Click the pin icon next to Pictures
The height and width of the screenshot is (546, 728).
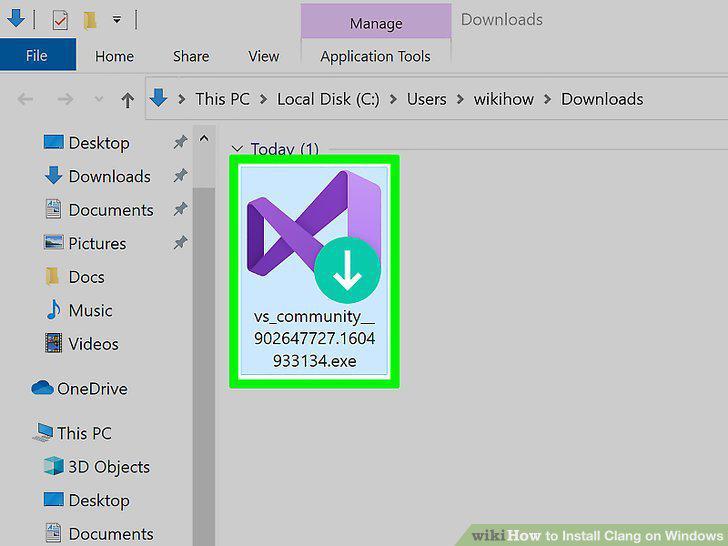[x=180, y=242]
